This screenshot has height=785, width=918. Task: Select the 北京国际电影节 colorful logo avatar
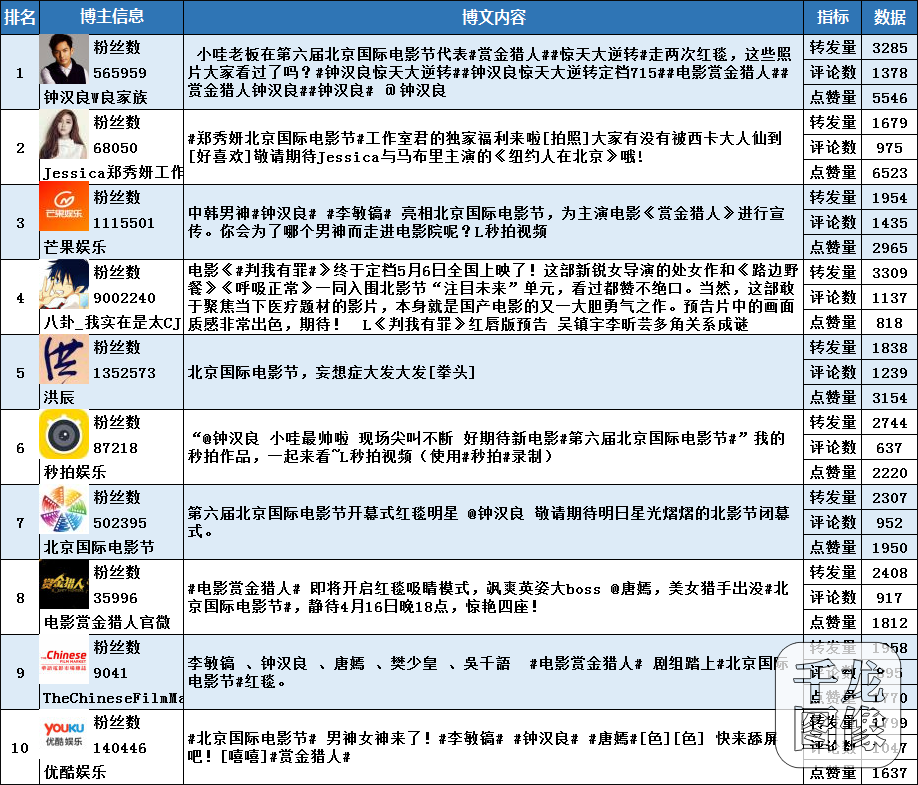pyautogui.click(x=64, y=509)
